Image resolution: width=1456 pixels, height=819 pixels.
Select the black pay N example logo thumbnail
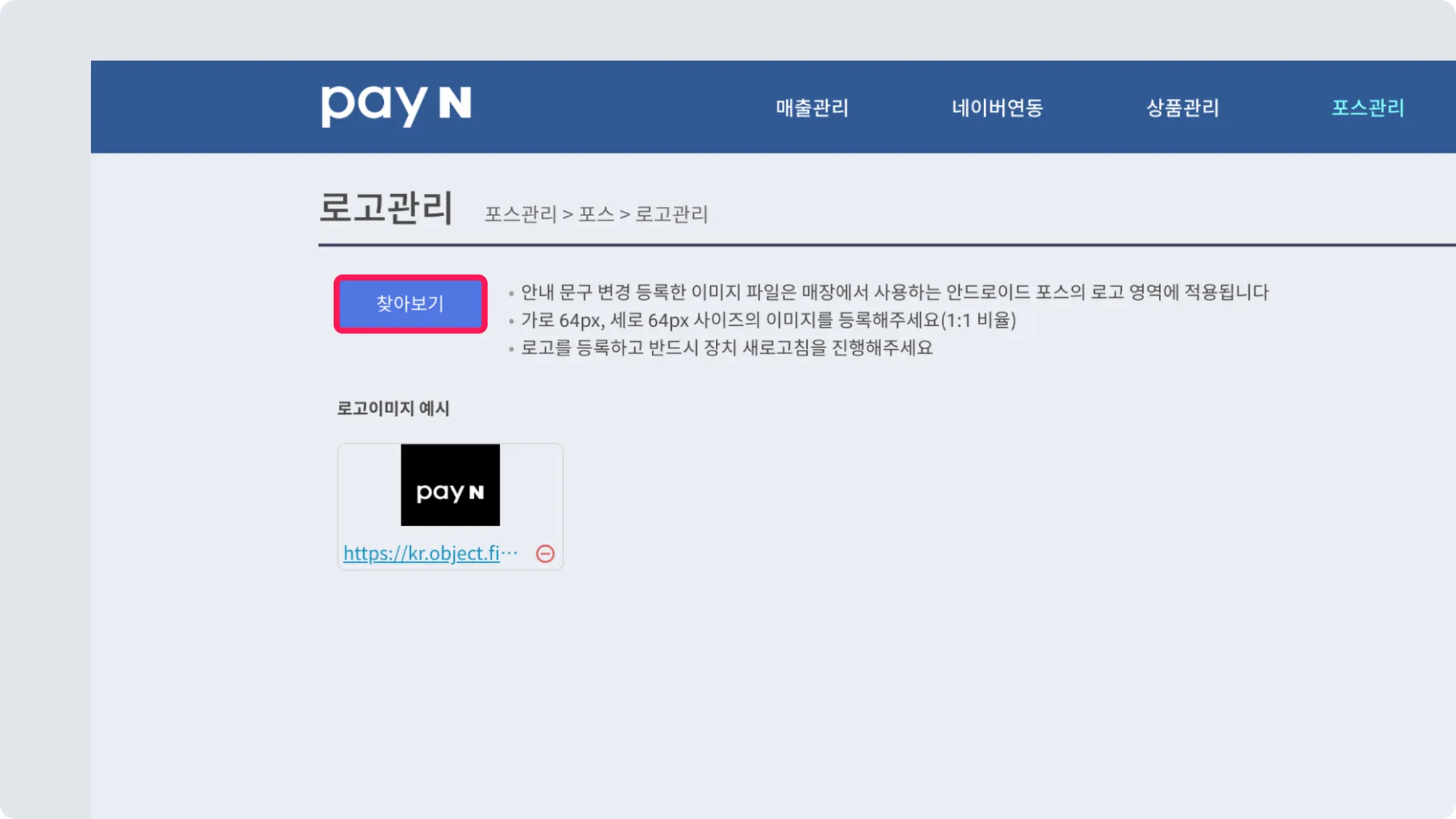coord(450,485)
